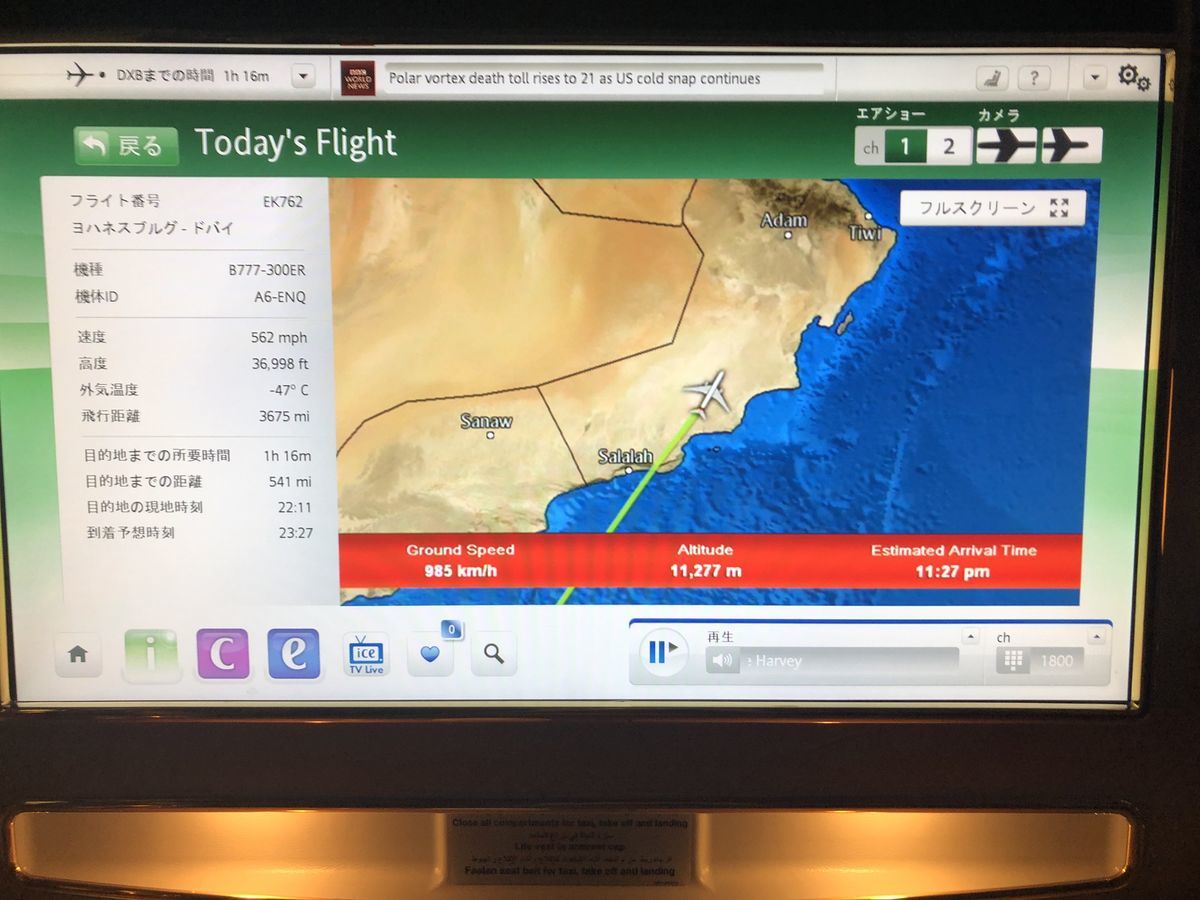
Task: Click the Altitude 11,277 m readout
Action: point(705,561)
